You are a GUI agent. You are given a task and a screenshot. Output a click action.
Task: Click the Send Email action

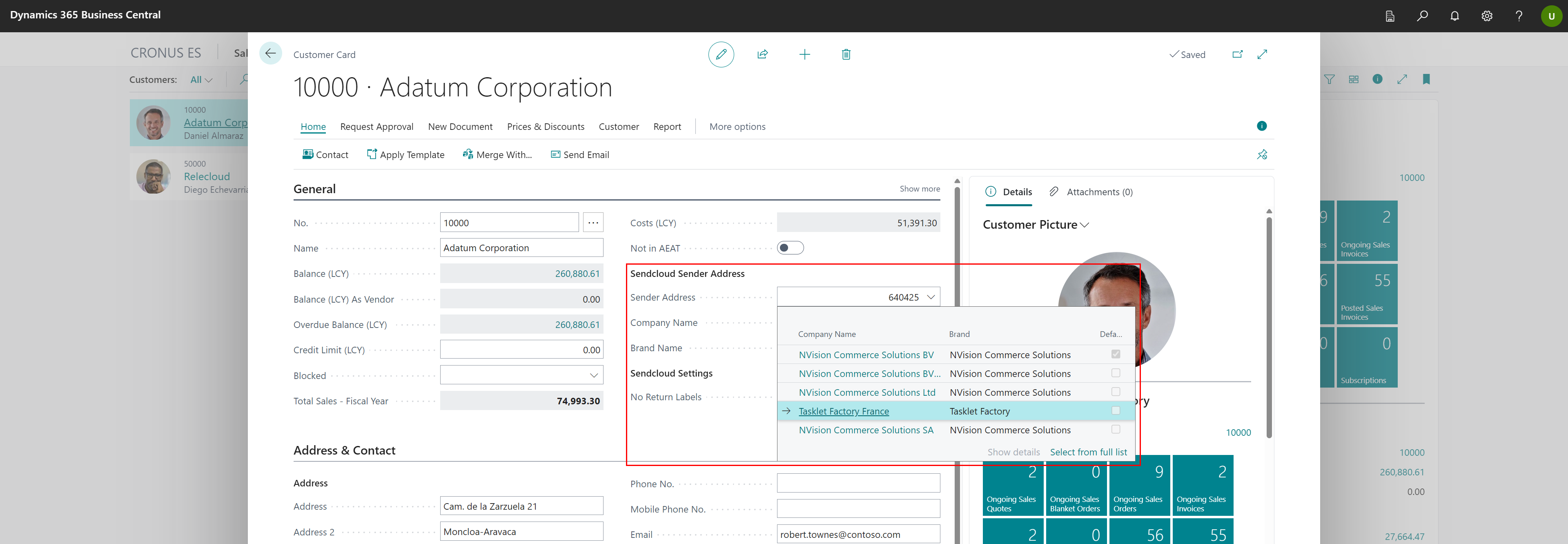coord(579,154)
